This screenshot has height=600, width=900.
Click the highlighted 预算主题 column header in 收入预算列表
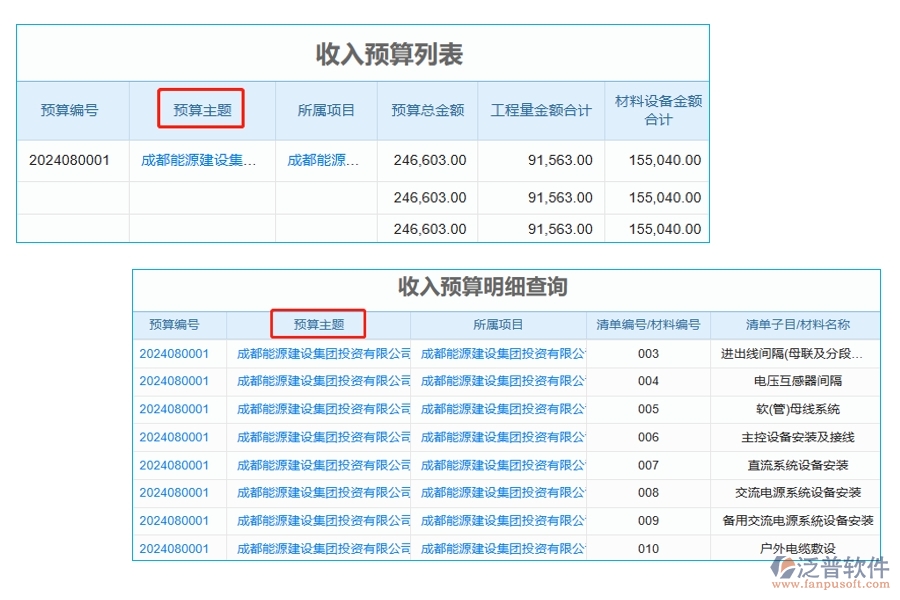201,109
